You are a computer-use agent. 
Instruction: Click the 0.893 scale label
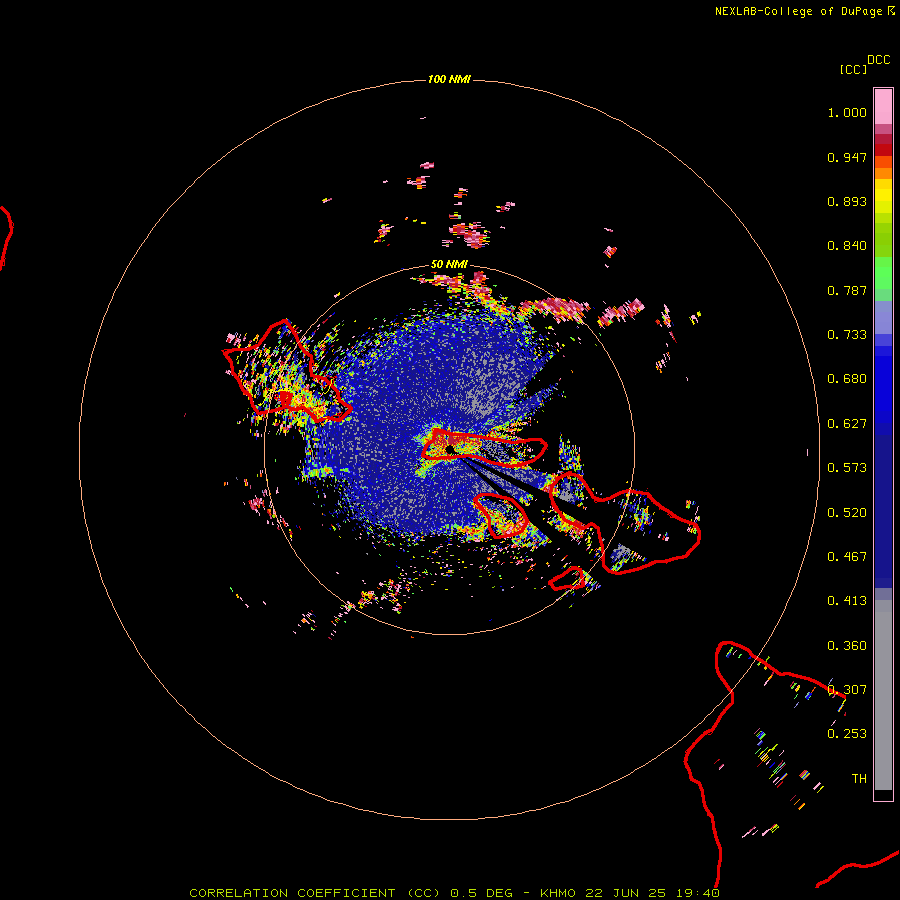pyautogui.click(x=847, y=201)
